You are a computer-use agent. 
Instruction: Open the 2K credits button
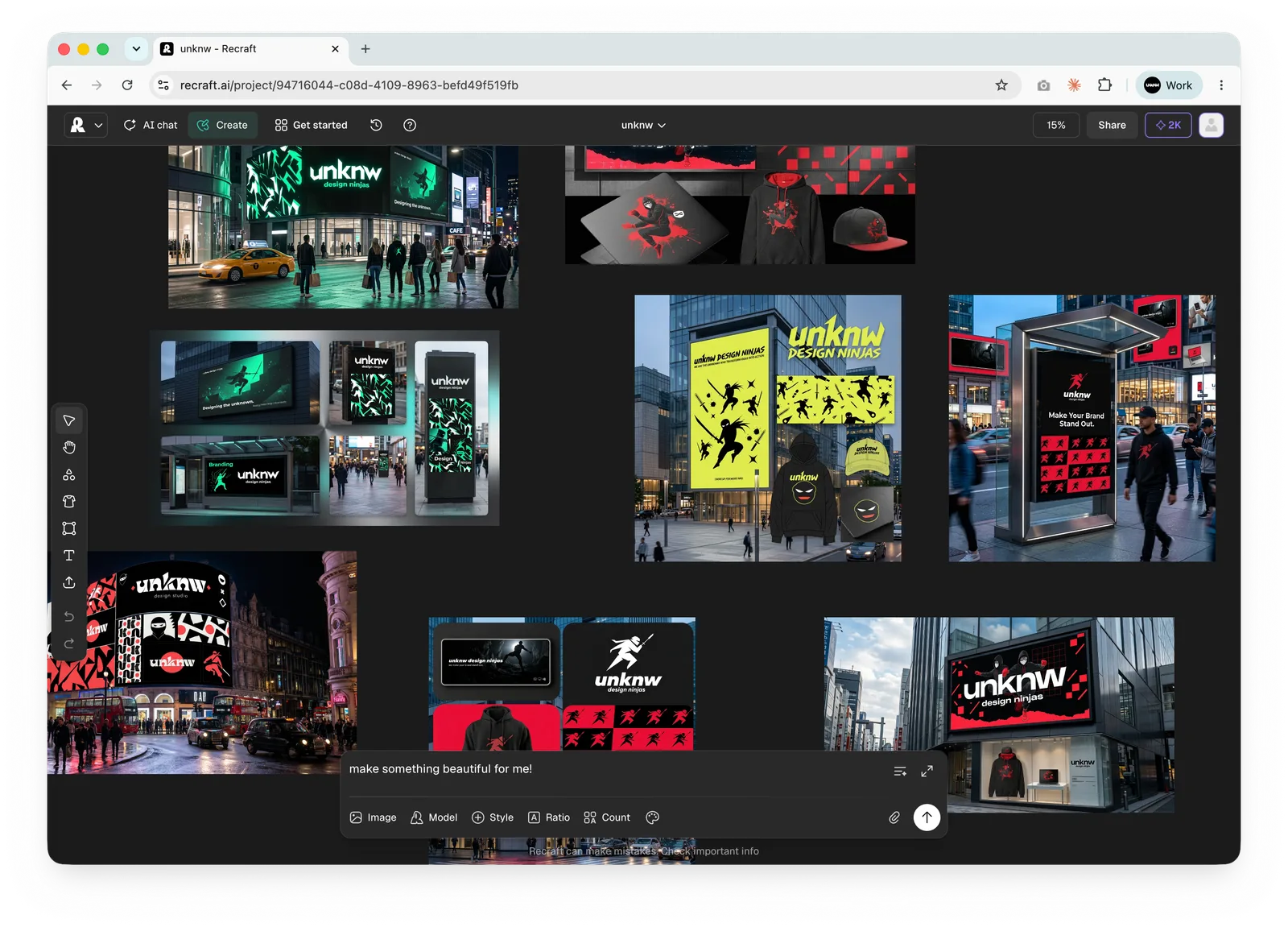pos(1168,125)
